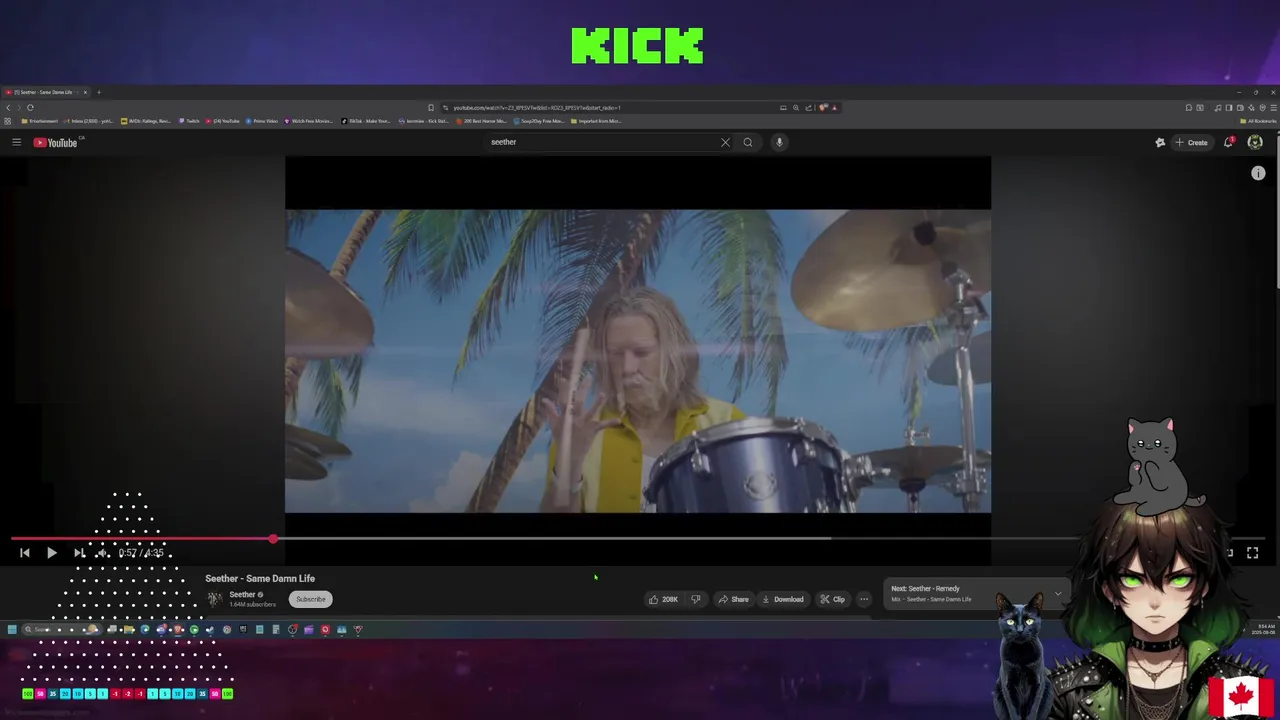
Task: Zoom icon in the address bar
Action: point(796,107)
